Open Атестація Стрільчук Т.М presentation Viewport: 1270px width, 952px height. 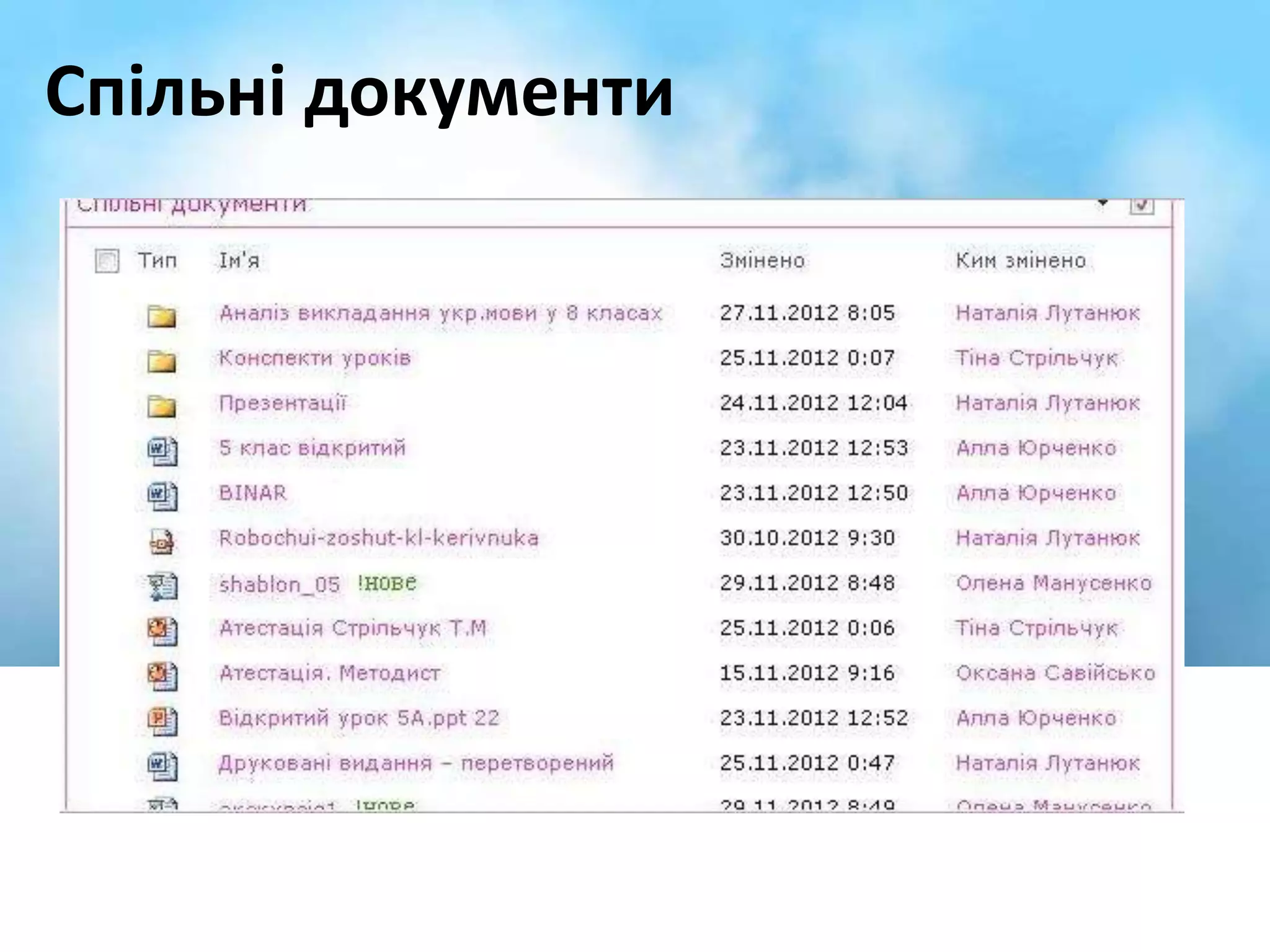pos(352,628)
